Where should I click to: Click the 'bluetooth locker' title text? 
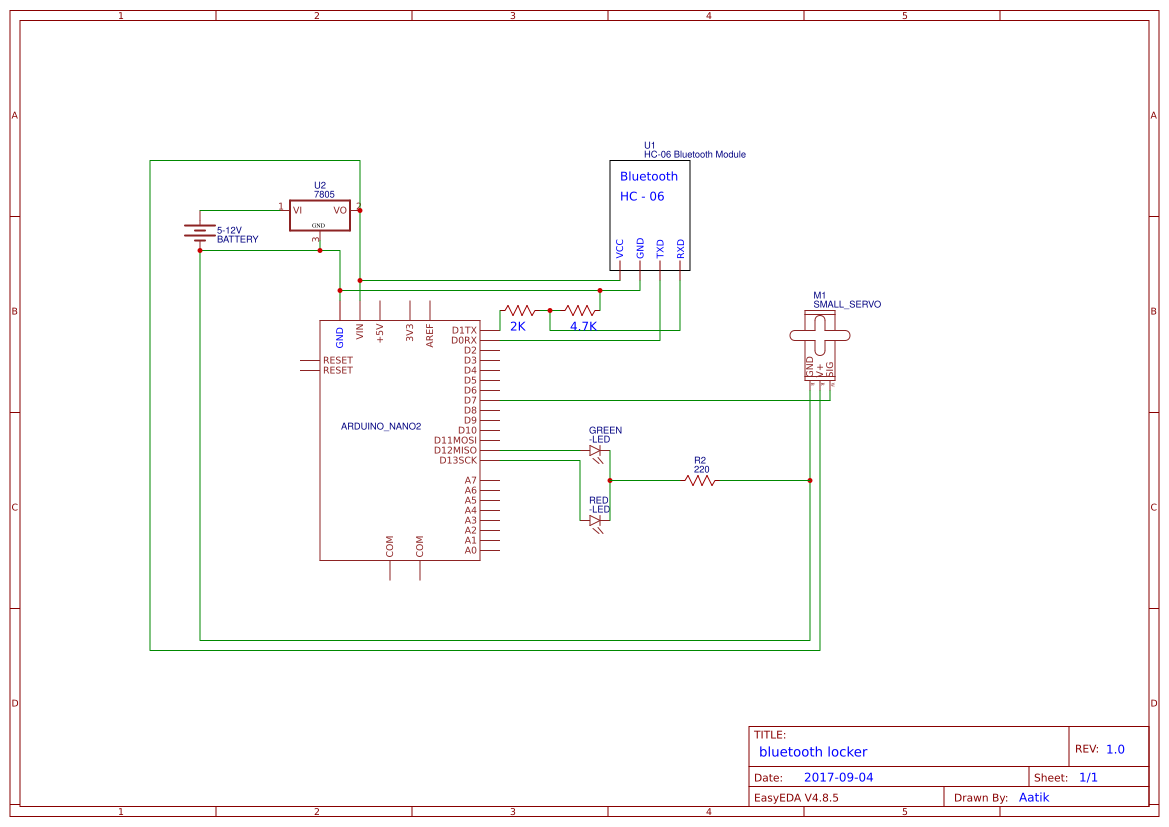pyautogui.click(x=813, y=752)
